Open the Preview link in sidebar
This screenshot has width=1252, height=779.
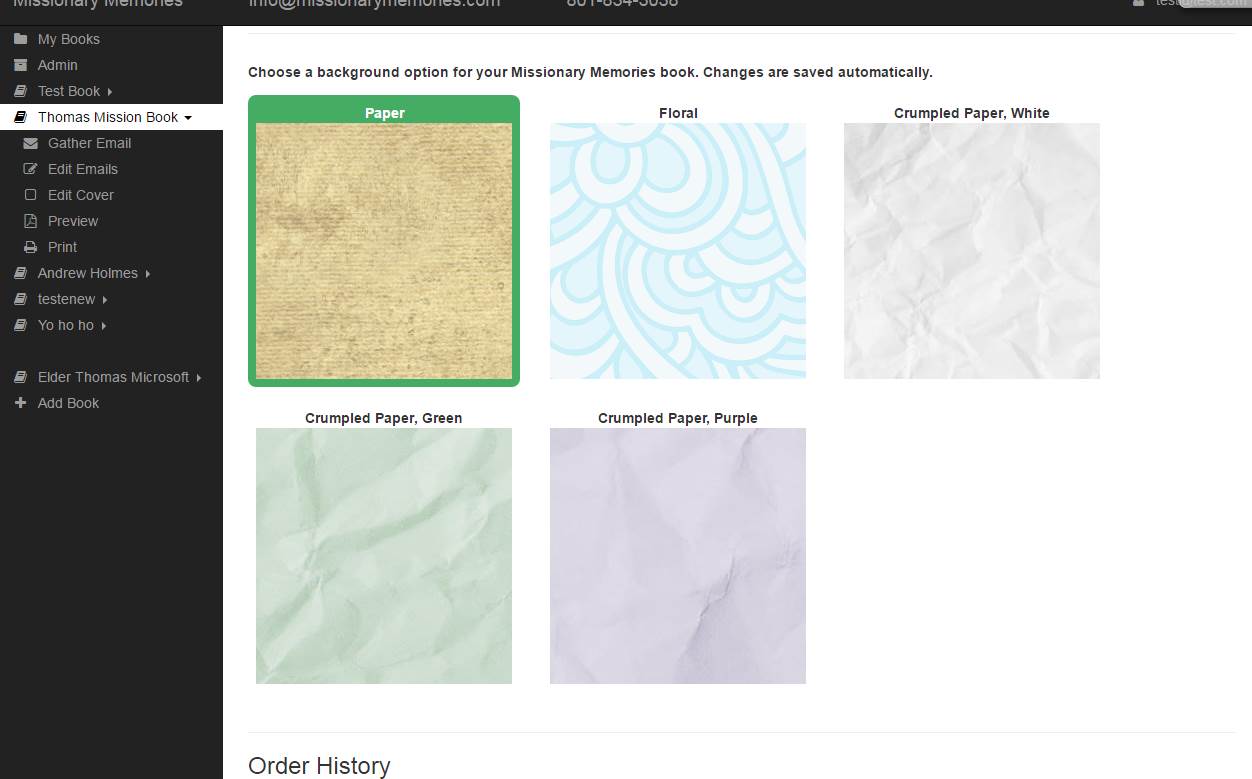pos(73,221)
